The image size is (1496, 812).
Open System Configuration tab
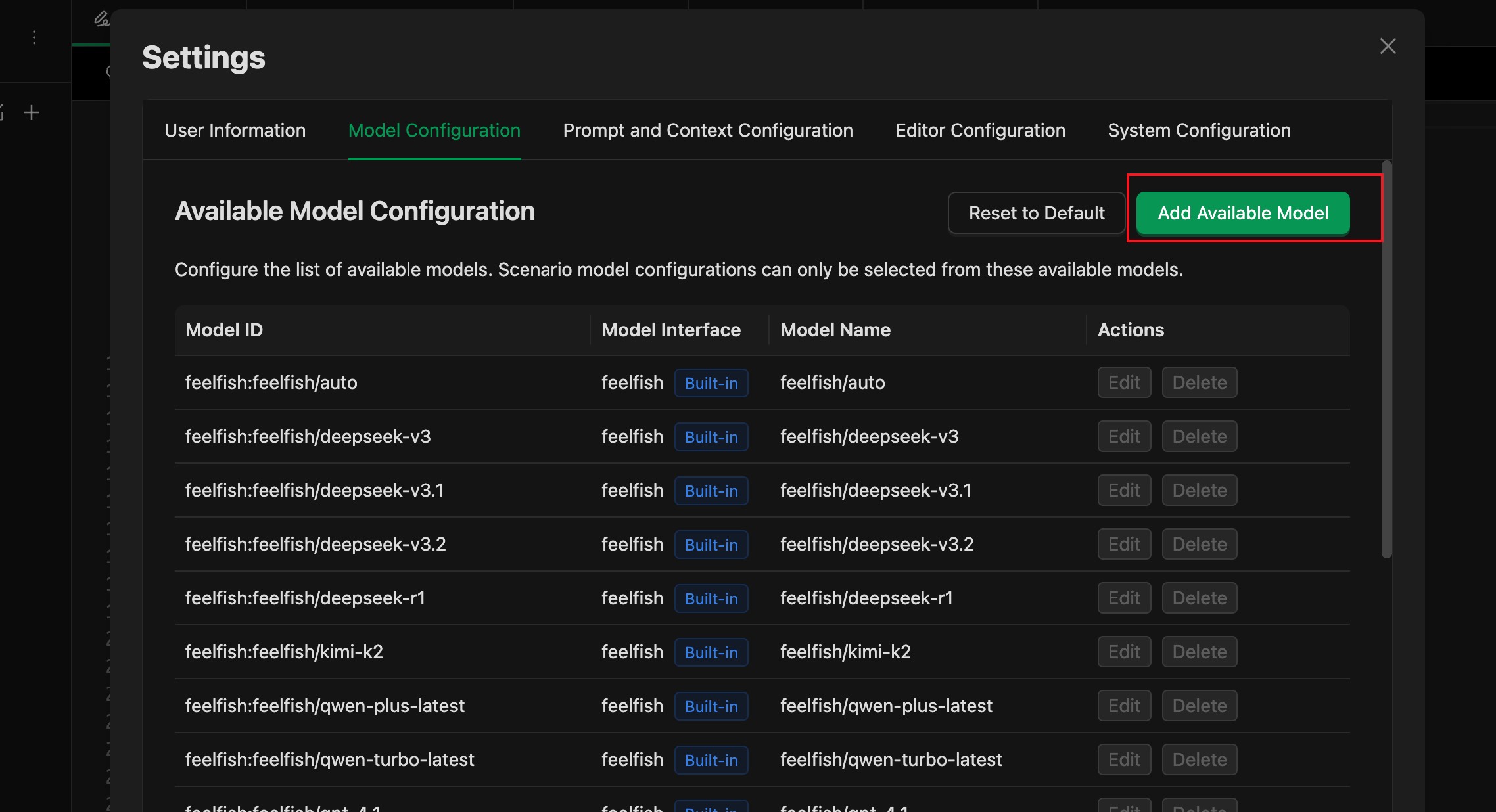1198,130
